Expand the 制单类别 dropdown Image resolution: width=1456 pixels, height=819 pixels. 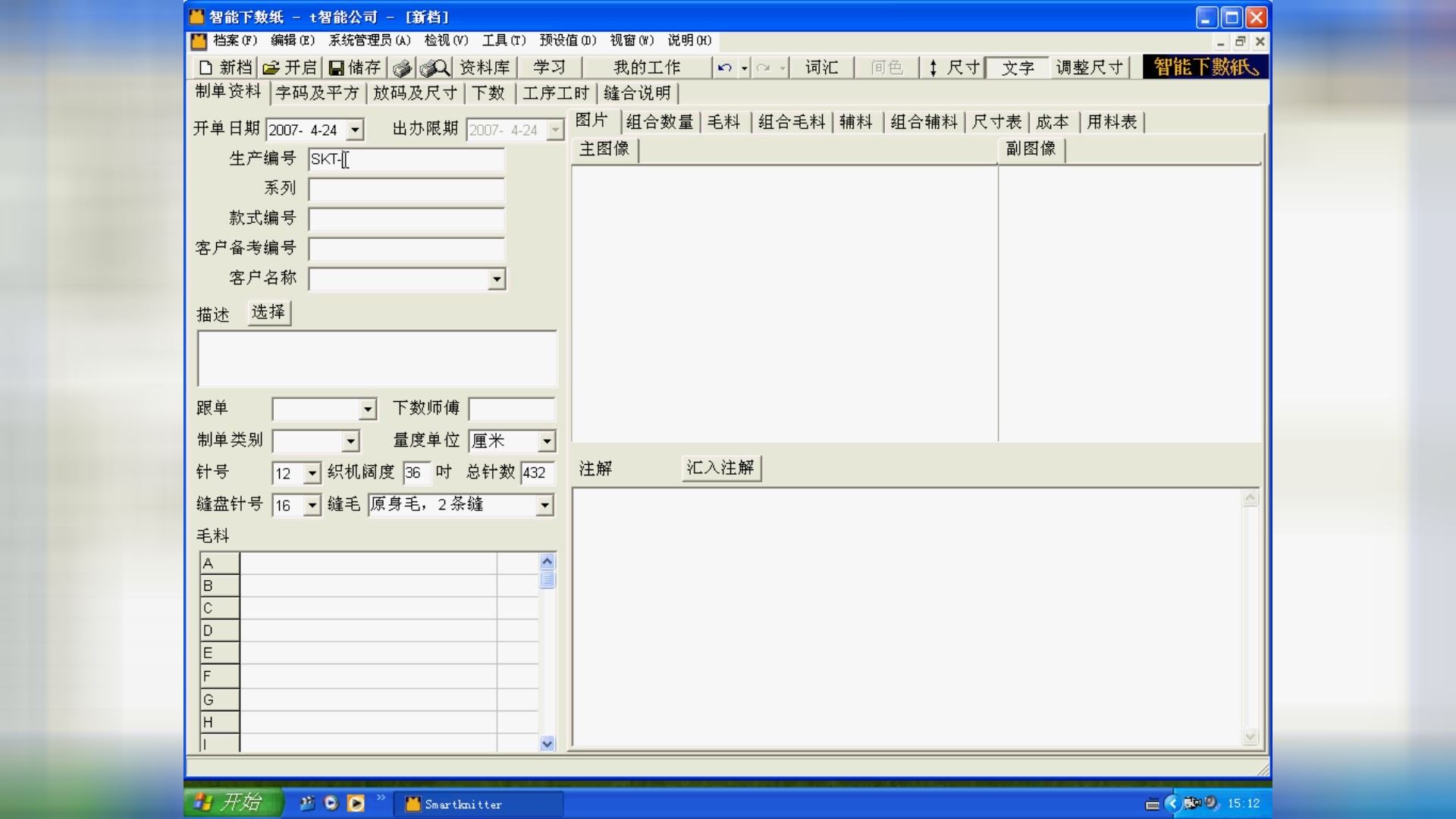[350, 441]
